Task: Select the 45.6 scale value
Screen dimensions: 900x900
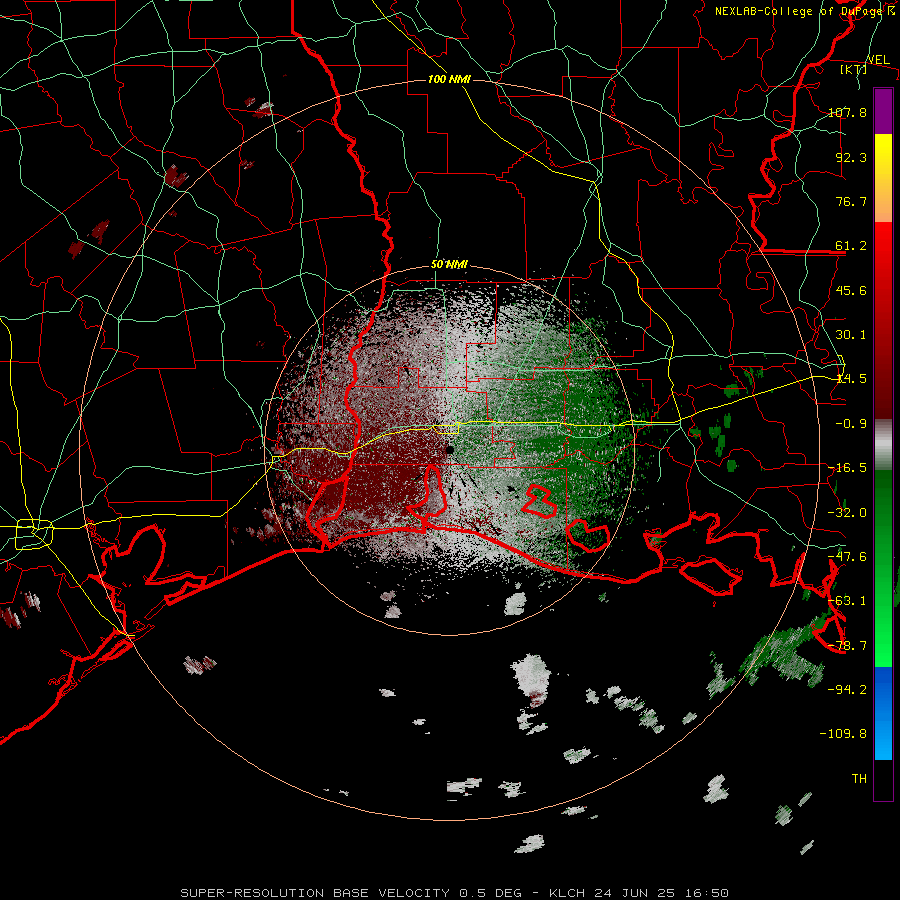Action: [x=851, y=290]
